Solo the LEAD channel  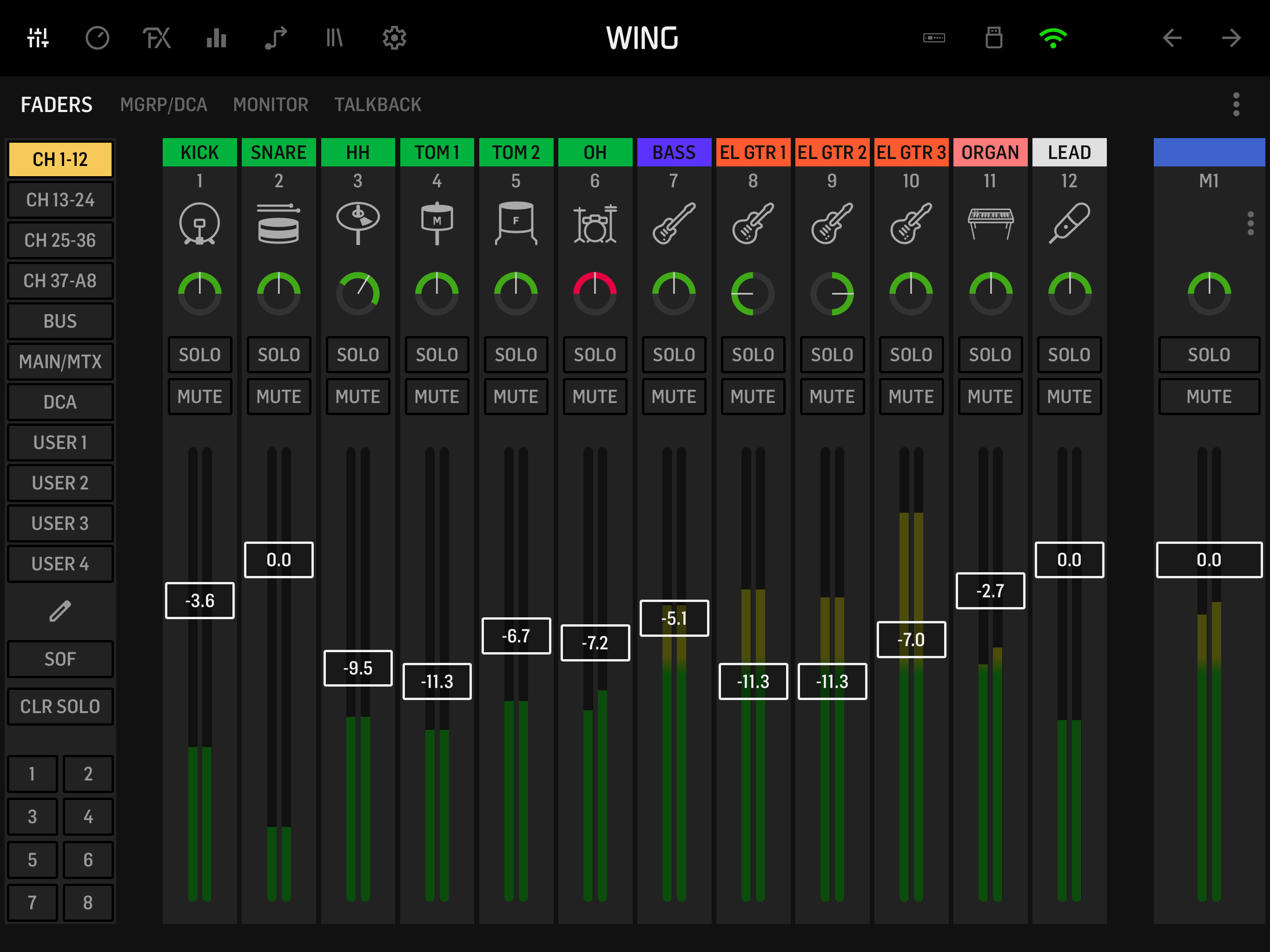(1069, 355)
